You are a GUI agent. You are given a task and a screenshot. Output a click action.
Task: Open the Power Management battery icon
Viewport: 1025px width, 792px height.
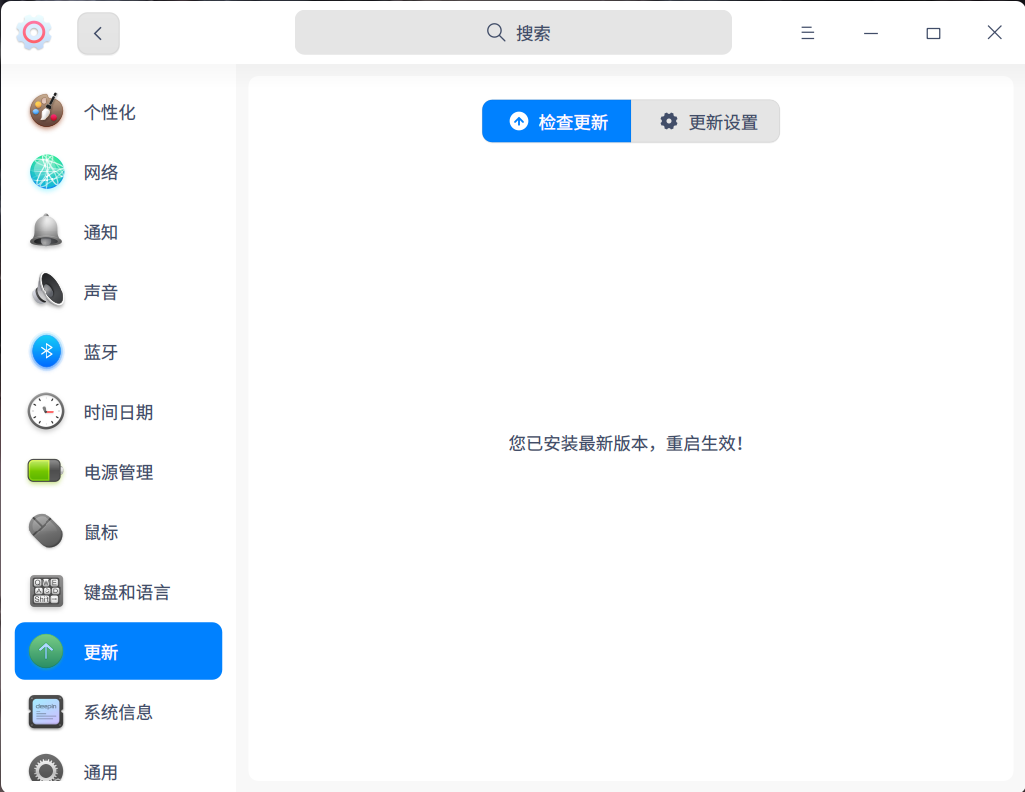[x=44, y=470]
